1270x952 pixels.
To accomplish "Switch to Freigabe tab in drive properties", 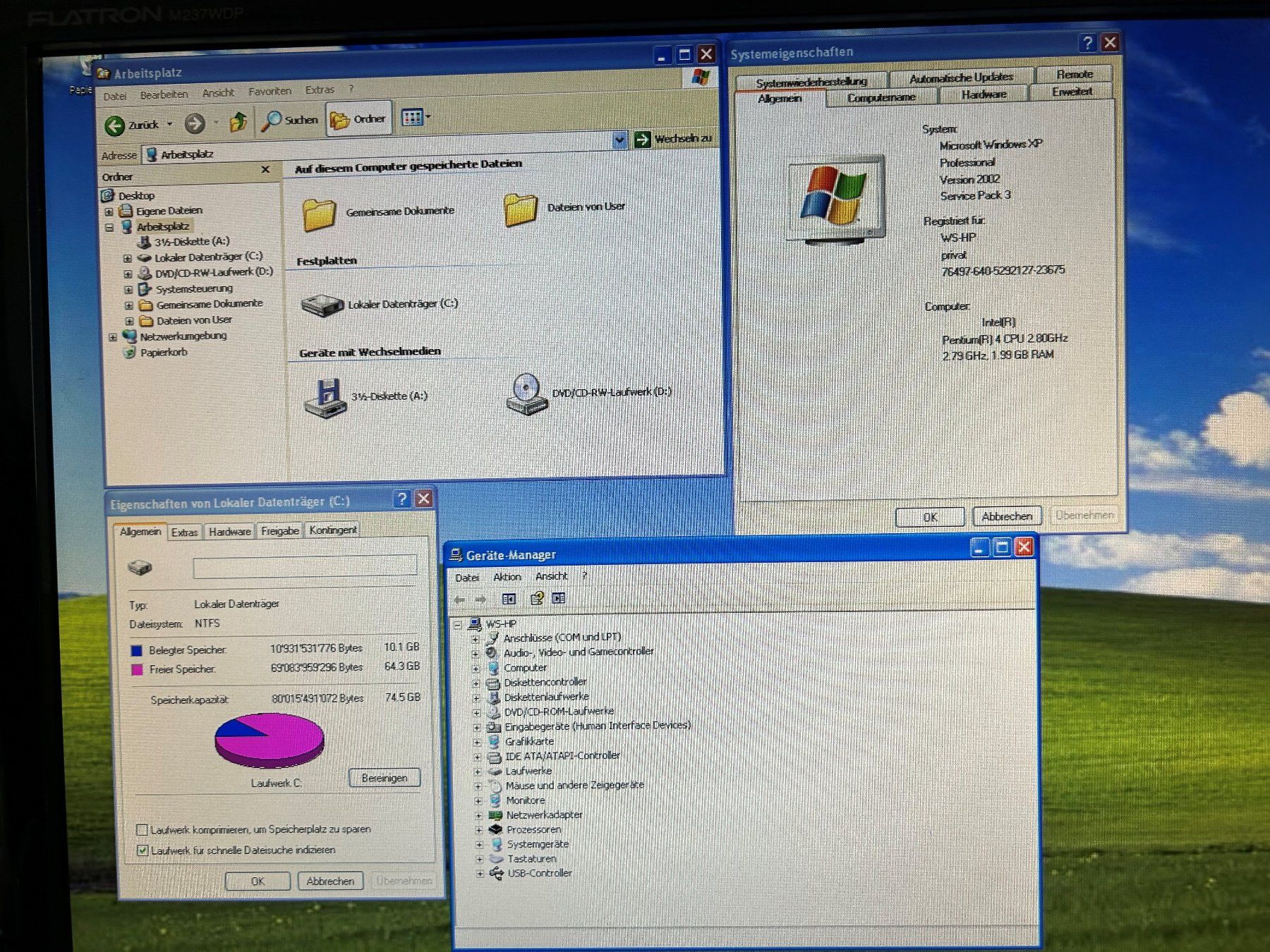I will pos(280,531).
